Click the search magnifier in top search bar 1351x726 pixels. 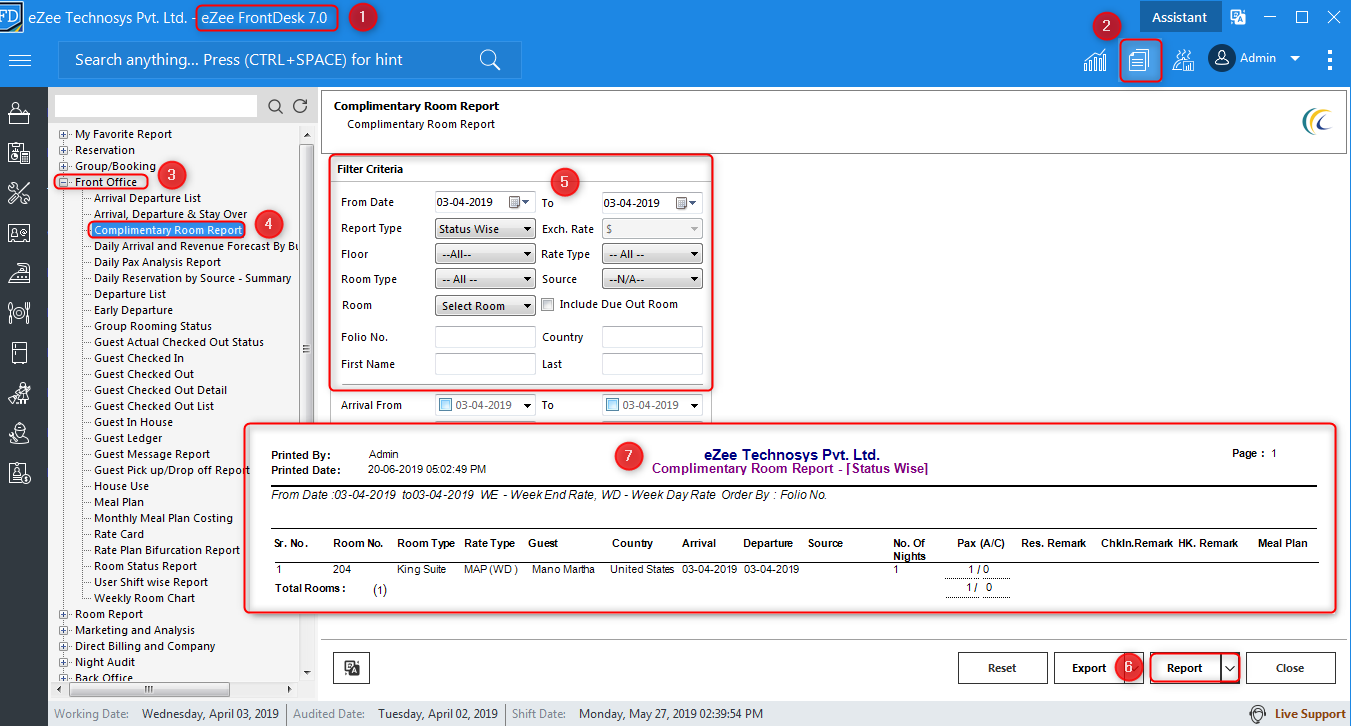(490, 60)
